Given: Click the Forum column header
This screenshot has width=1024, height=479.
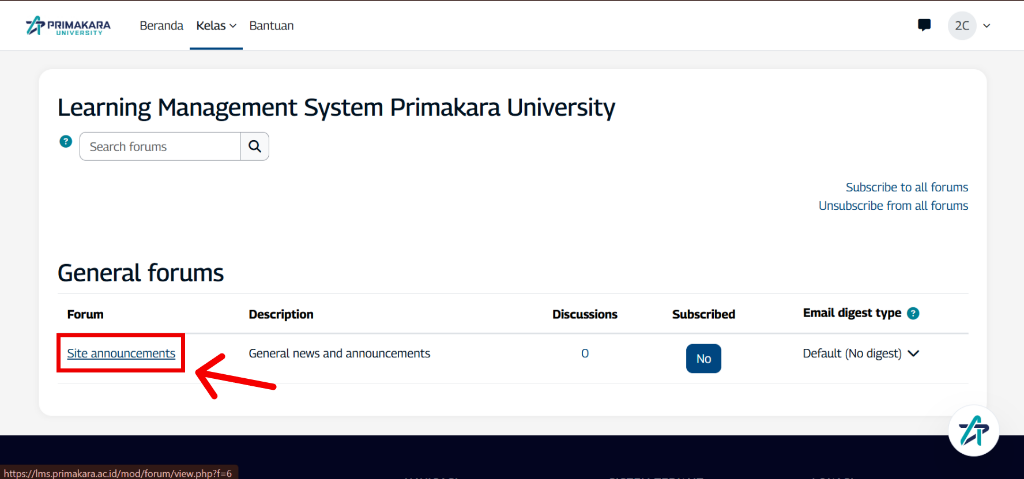Looking at the screenshot, I should pyautogui.click(x=86, y=314).
